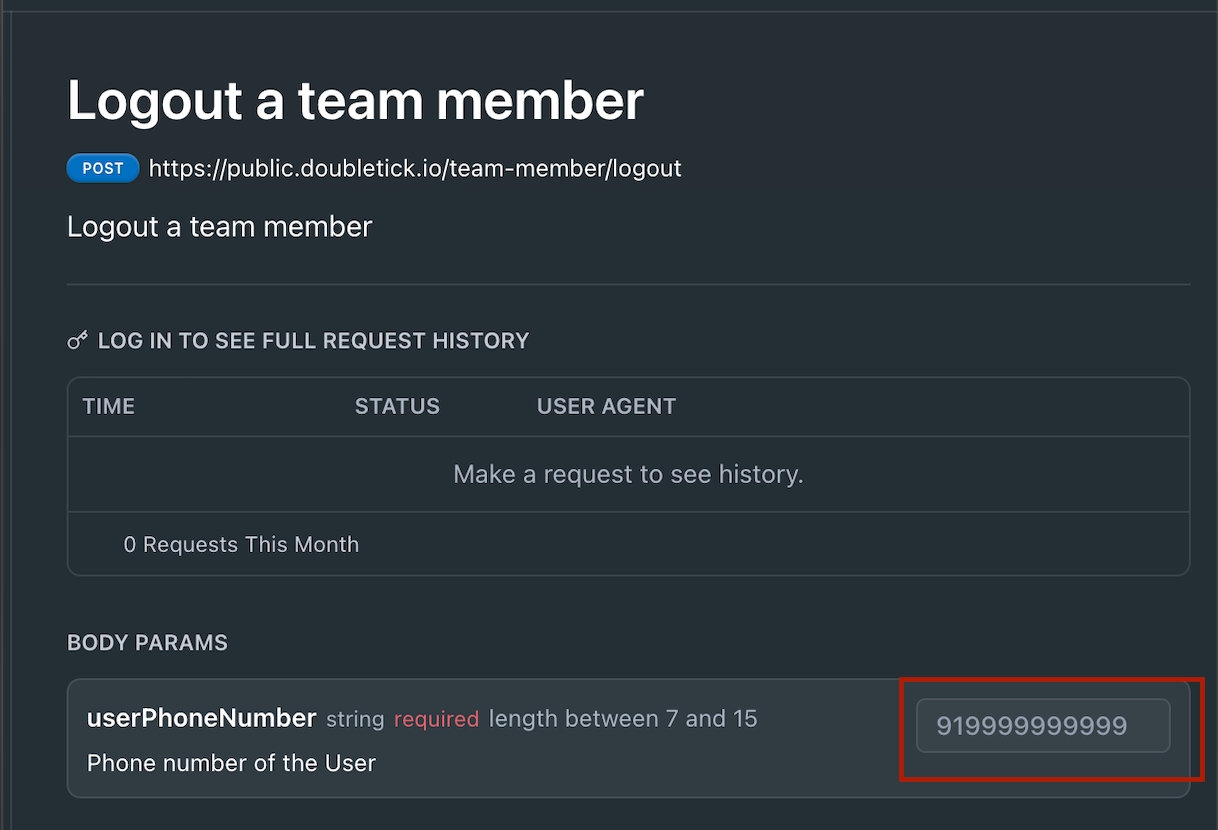Click the userPhoneNumber input field

point(1043,725)
